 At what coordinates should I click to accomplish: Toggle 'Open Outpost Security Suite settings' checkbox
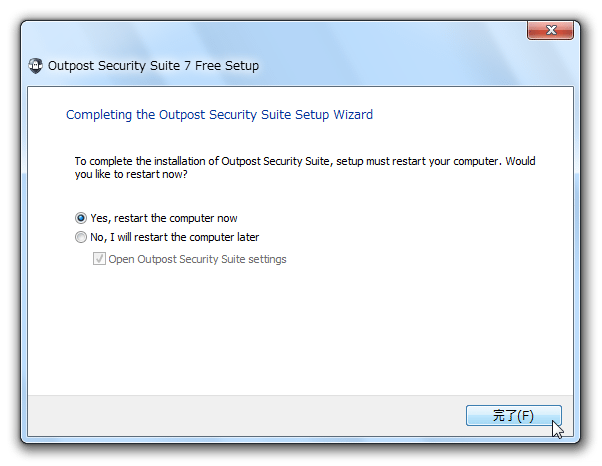point(99,259)
